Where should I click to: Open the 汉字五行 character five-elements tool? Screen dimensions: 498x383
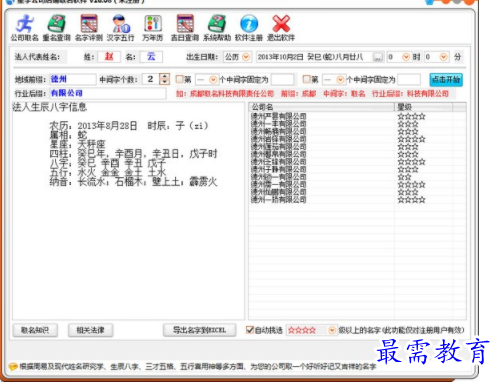click(x=120, y=28)
